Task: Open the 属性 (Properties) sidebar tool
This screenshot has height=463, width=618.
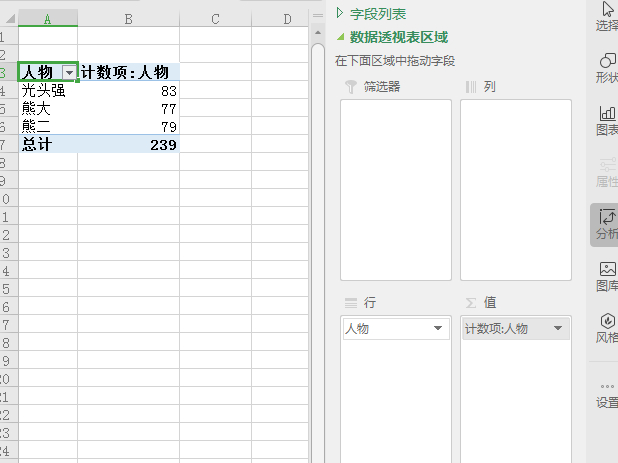Action: tap(607, 173)
